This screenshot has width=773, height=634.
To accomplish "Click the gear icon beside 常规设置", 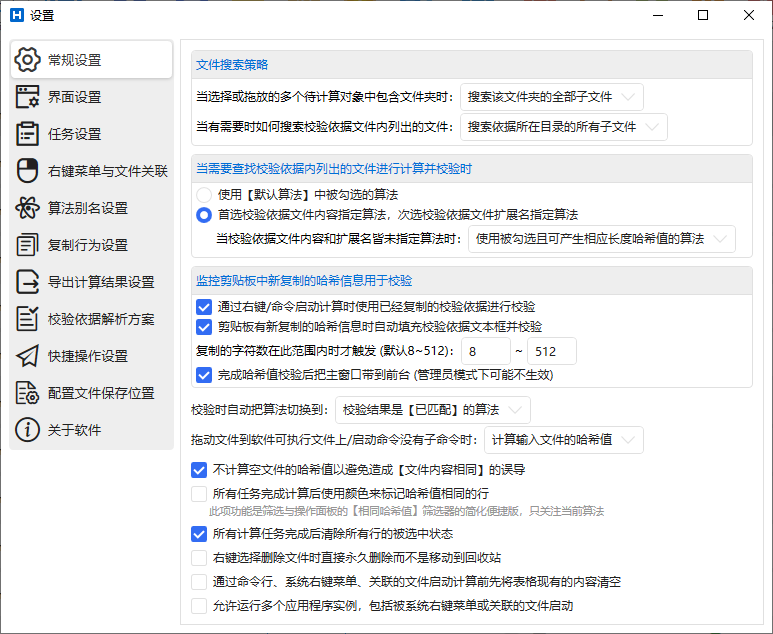I will [x=27, y=60].
